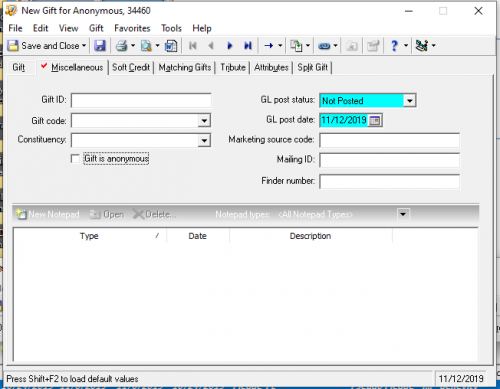Go to last record icon
Screen dimensions: 500x389
(x=248, y=46)
